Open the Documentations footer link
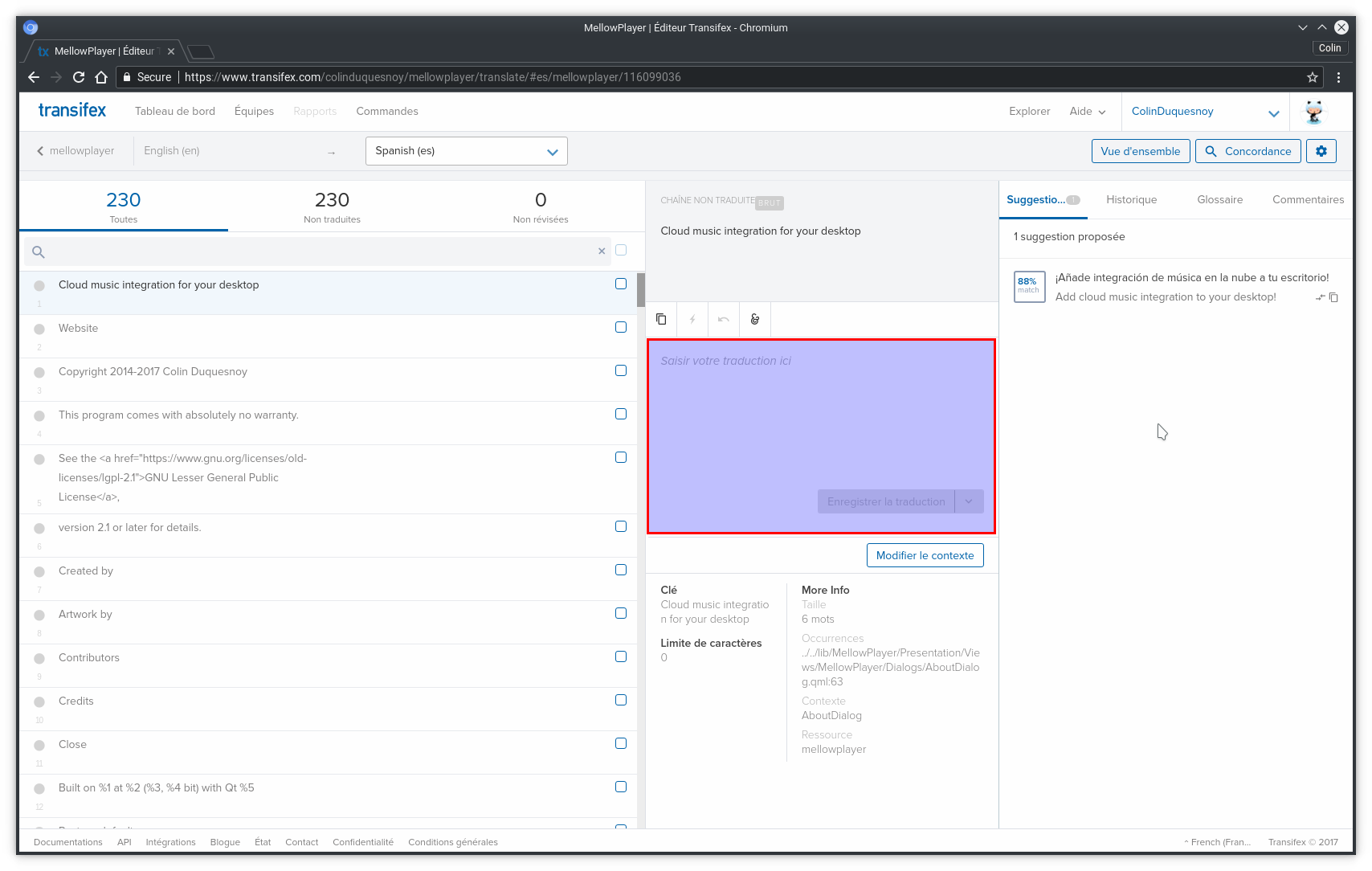 (x=68, y=842)
